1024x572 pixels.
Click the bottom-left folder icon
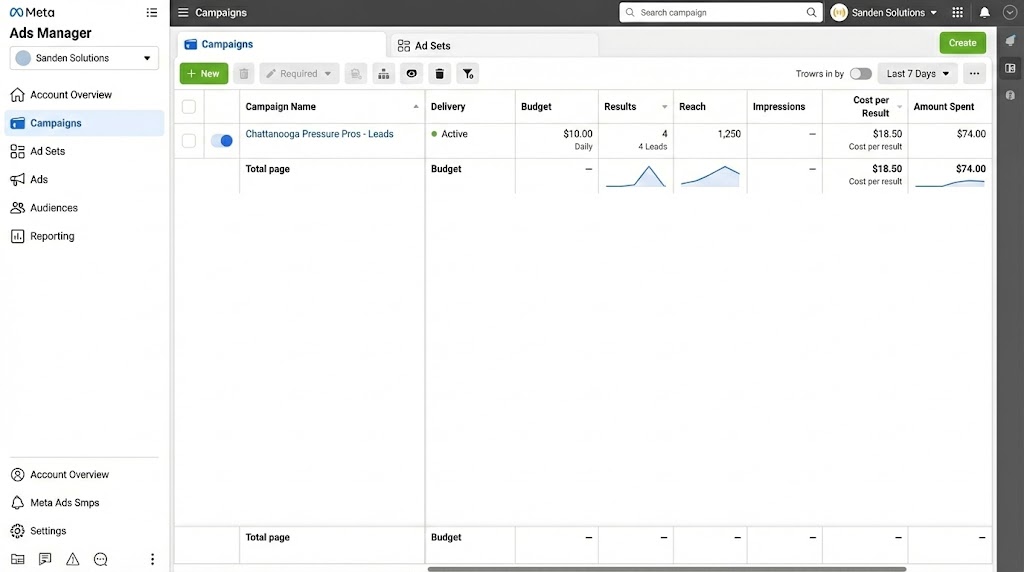click(x=18, y=559)
